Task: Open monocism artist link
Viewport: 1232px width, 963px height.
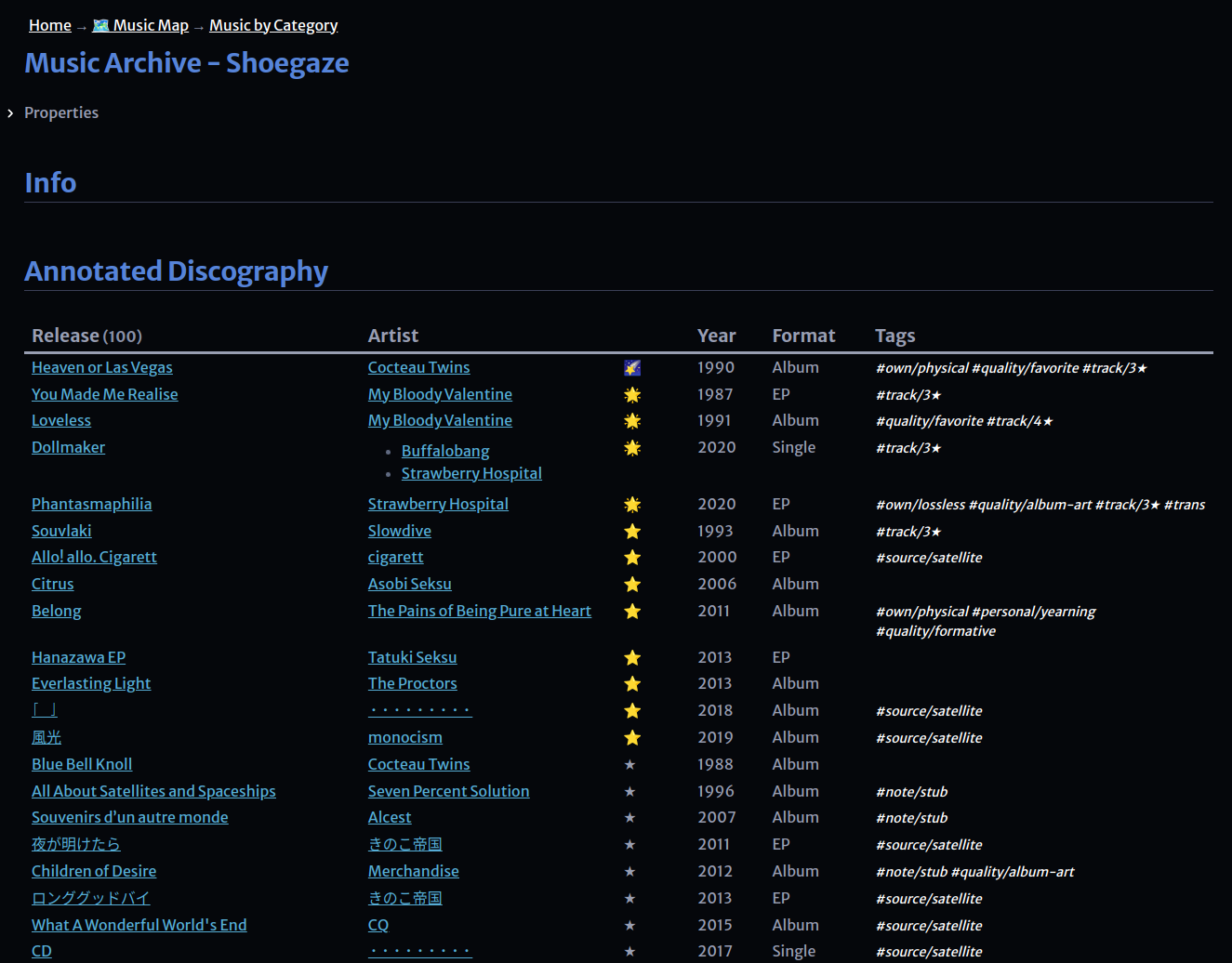Action: pos(405,737)
